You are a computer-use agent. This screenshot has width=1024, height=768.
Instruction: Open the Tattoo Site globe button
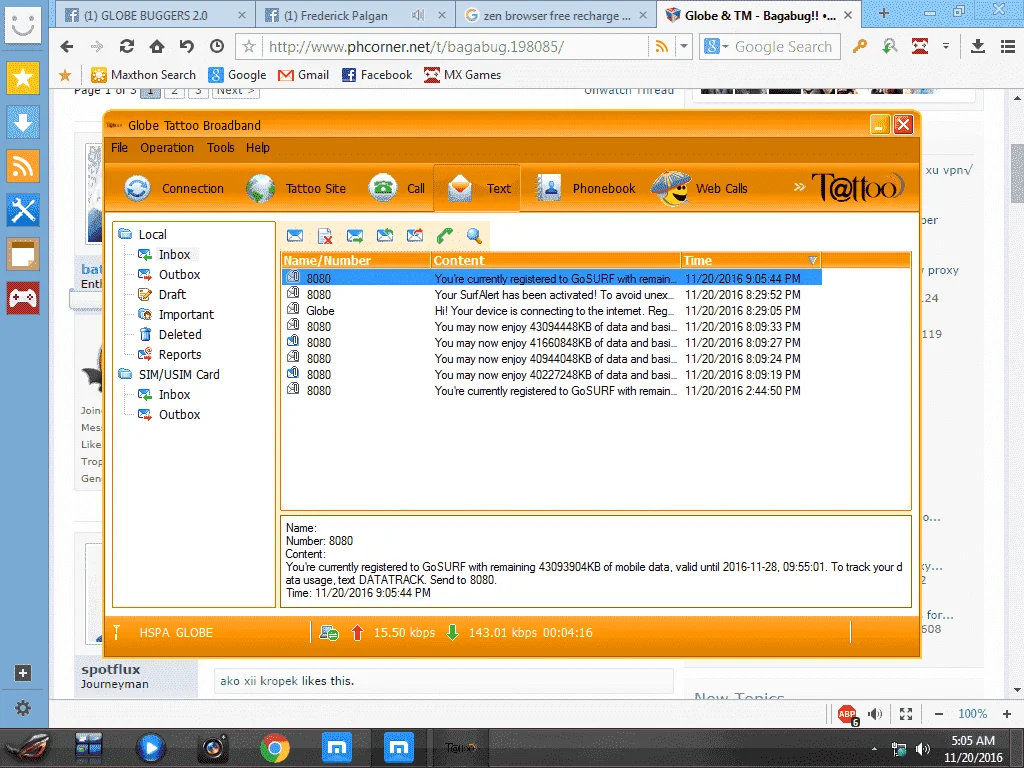click(296, 188)
